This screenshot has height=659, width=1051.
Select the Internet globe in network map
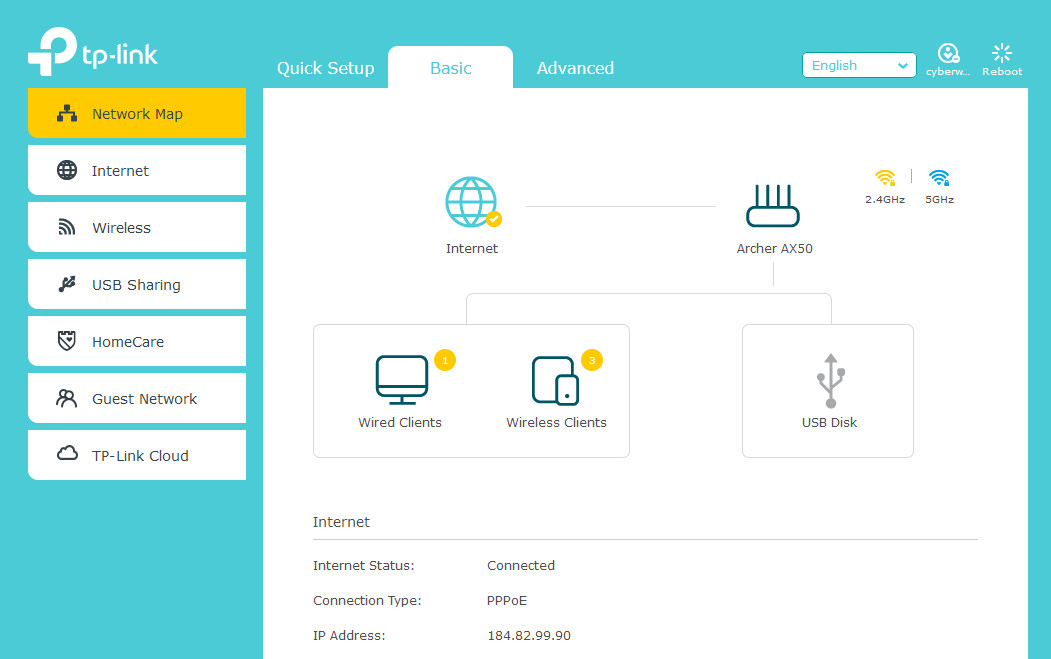[x=471, y=202]
